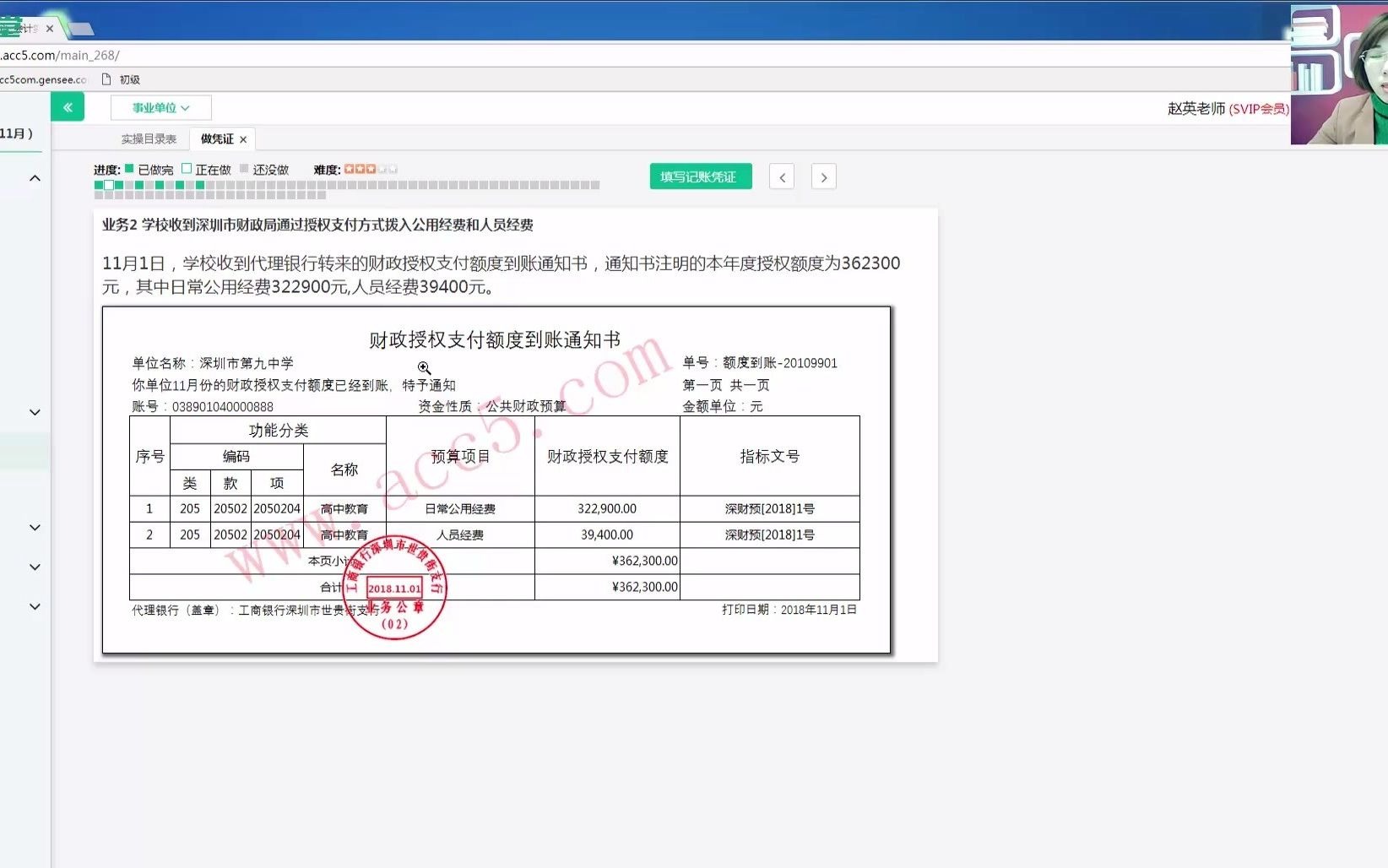Expand the lowest downward chevron in the sidebar

coord(35,606)
